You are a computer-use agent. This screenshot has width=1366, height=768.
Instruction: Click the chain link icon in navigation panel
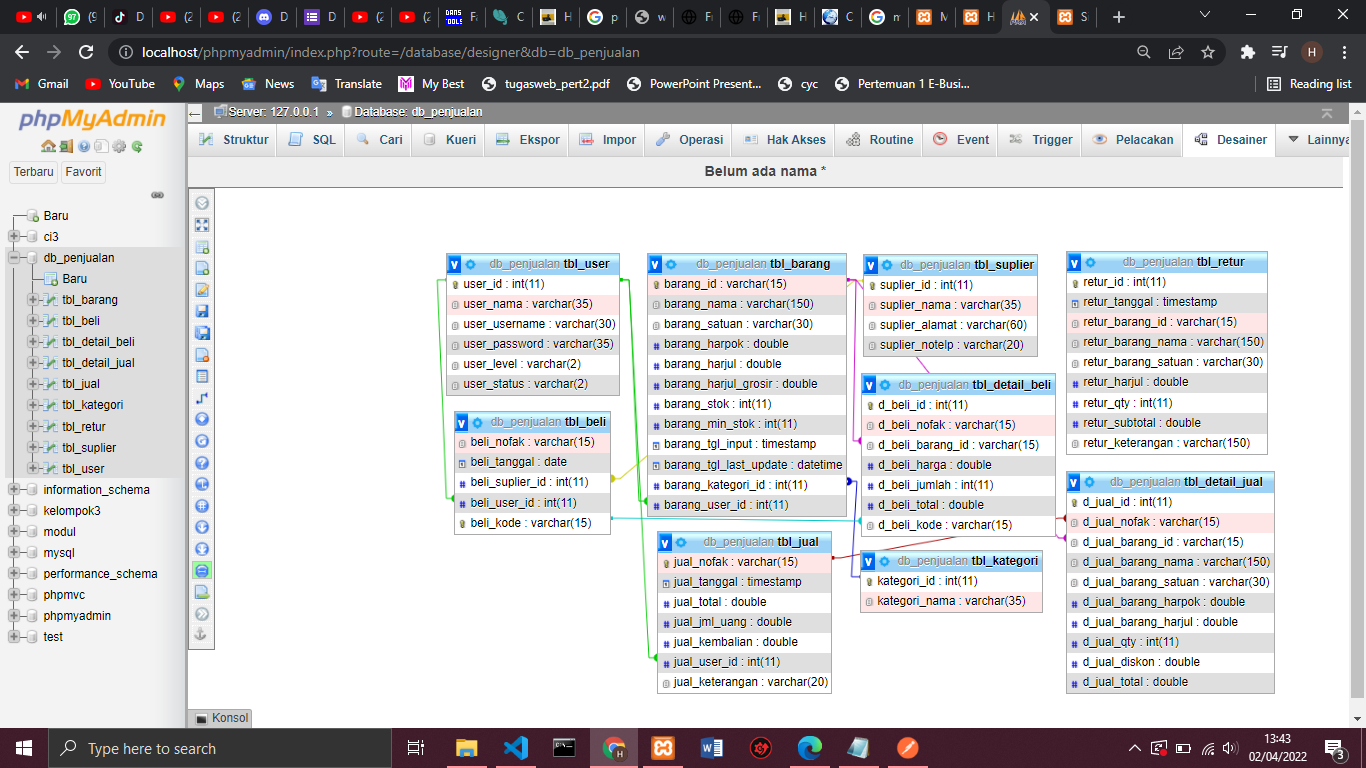pyautogui.click(x=157, y=195)
